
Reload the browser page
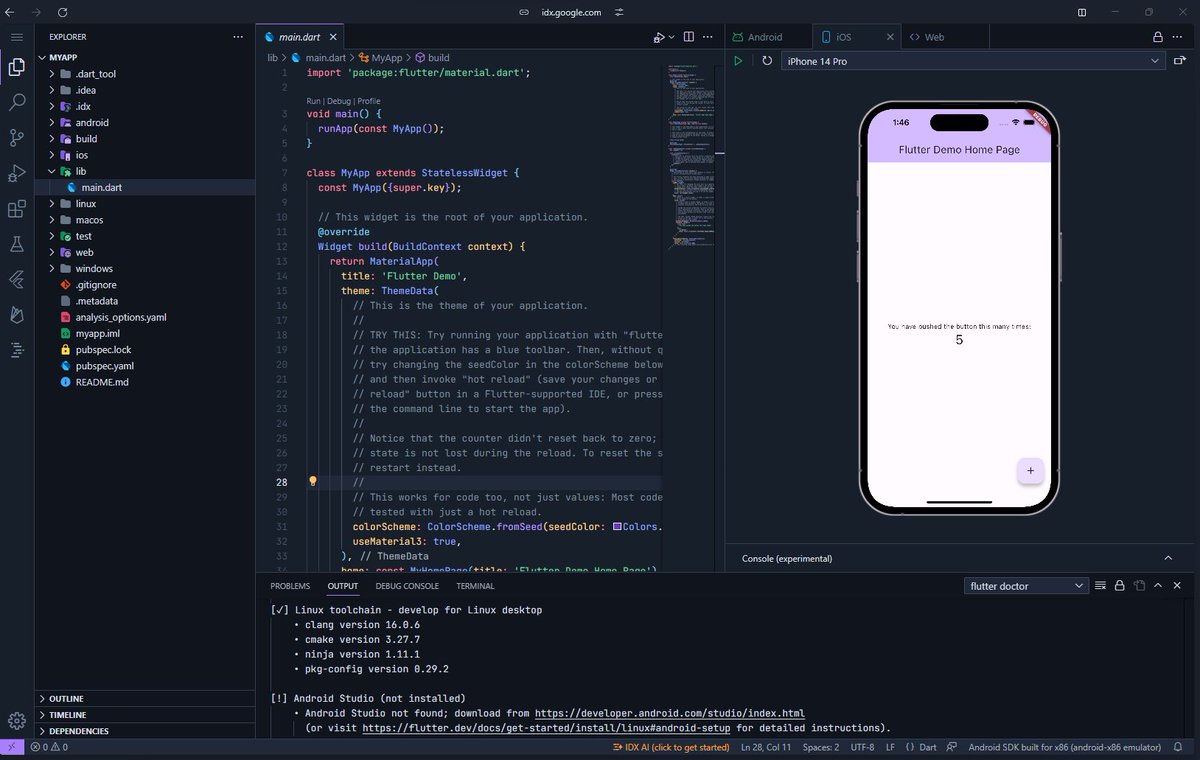click(63, 12)
